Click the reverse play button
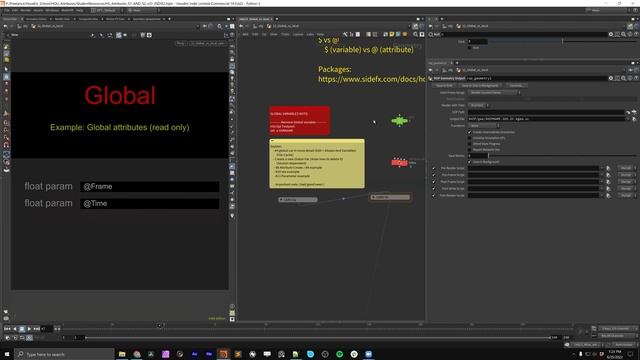Image resolution: width=640 pixels, height=360 pixels. (15, 329)
